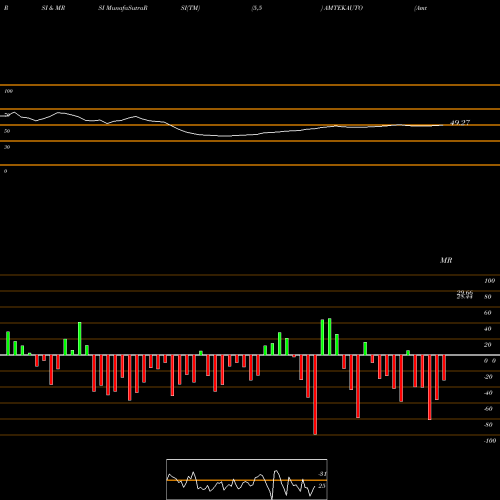The image size is (500, 500).
Task: Click the MR right axis label -100
Action: click(490, 441)
